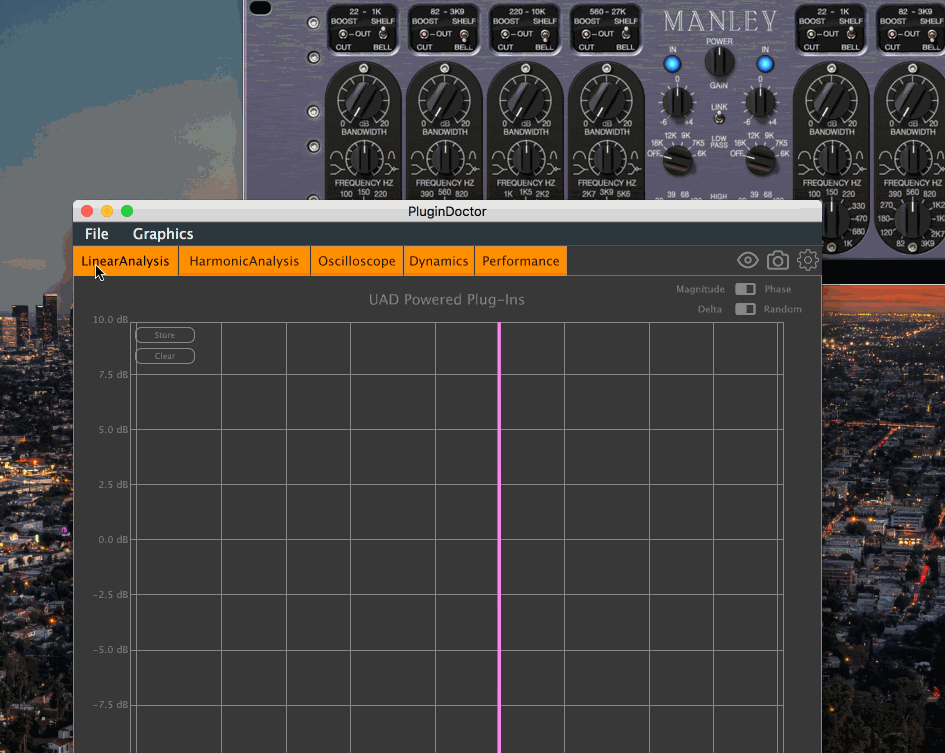Toggle the Delta/Random switch
Viewport: 945px width, 753px height.
coord(745,309)
